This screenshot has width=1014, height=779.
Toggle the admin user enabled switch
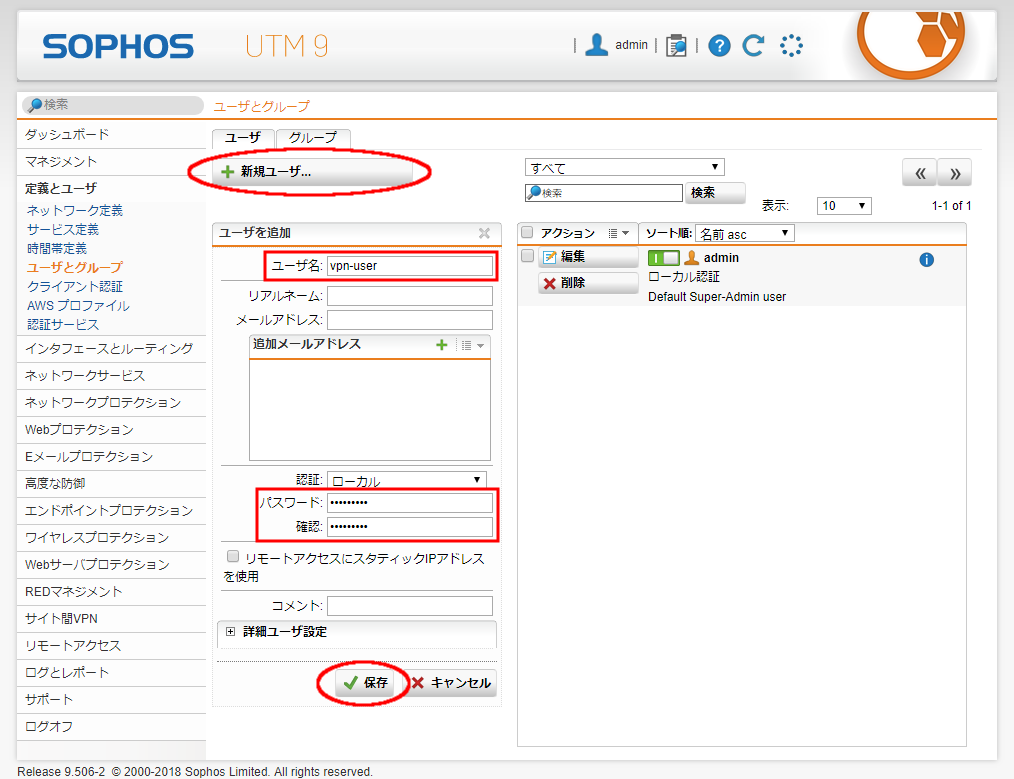[663, 258]
